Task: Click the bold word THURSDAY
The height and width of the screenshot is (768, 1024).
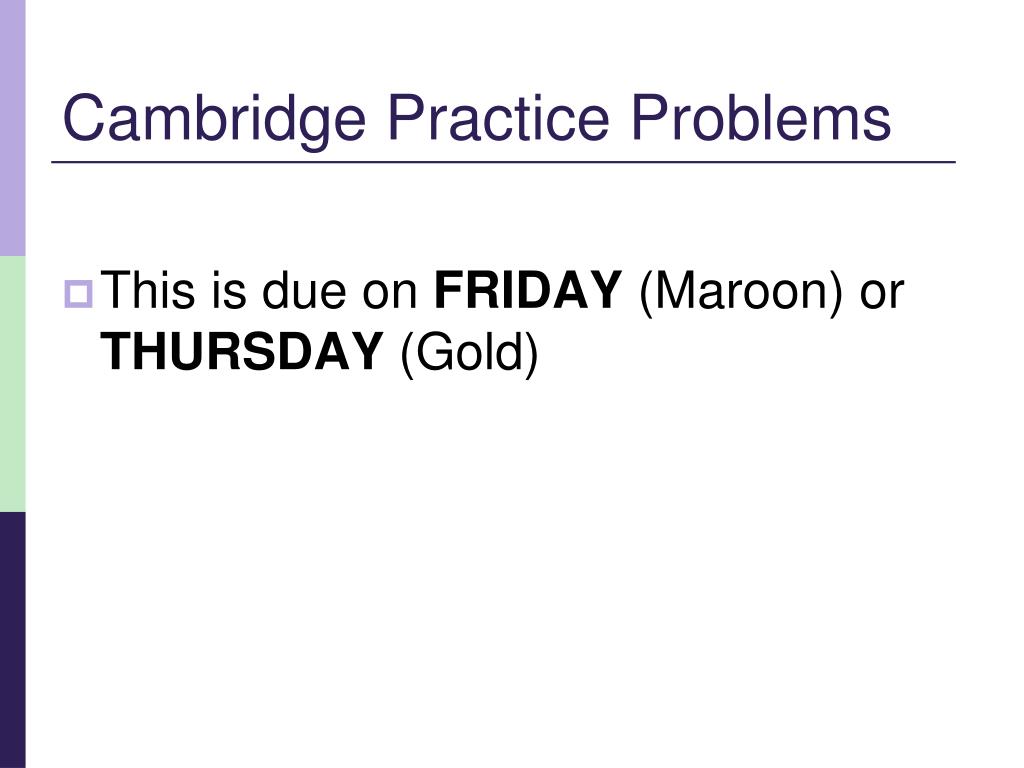Action: (x=241, y=351)
